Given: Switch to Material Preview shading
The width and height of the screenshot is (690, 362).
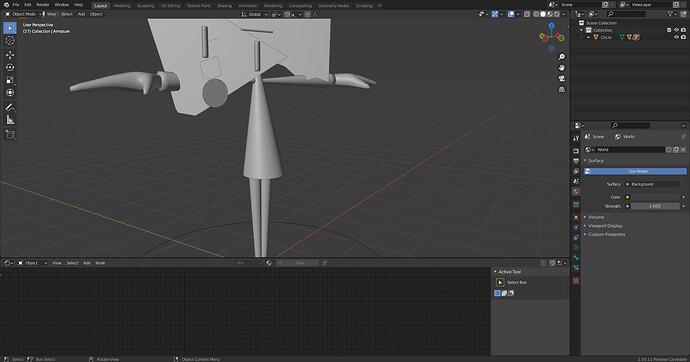Looking at the screenshot, I should click(550, 14).
